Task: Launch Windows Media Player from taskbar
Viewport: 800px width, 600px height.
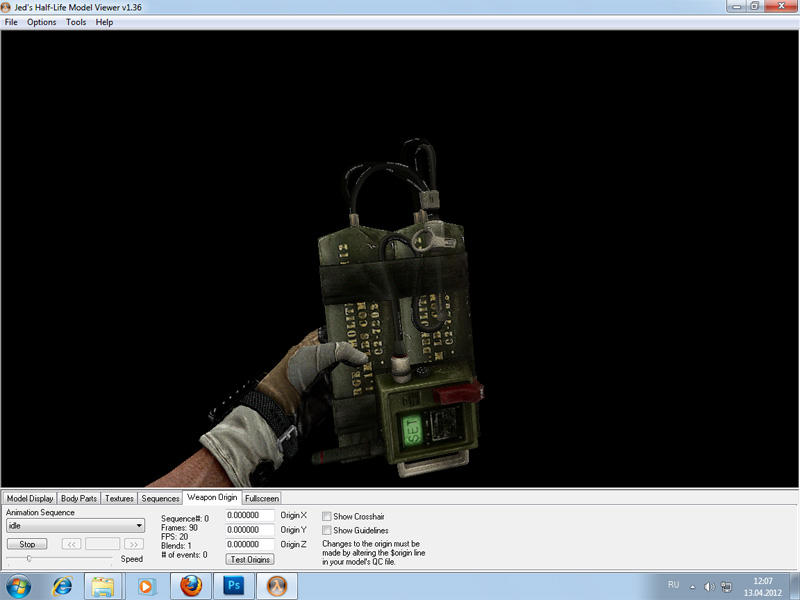Action: point(146,585)
